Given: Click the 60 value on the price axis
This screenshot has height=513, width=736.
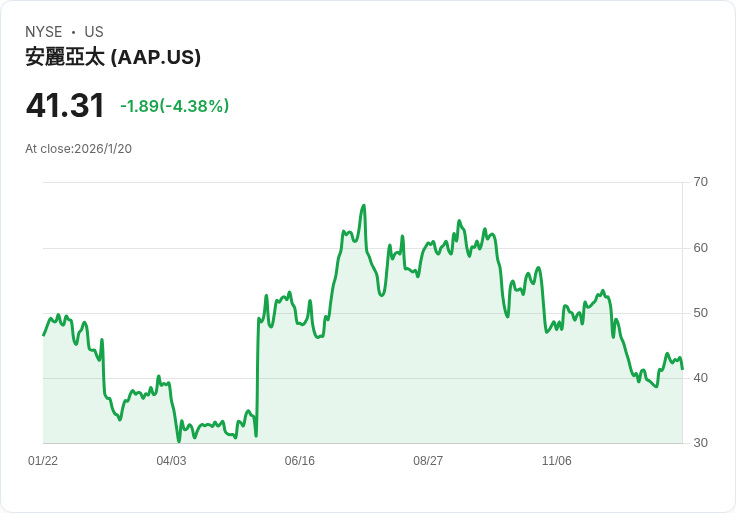Looking at the screenshot, I should click(701, 248).
